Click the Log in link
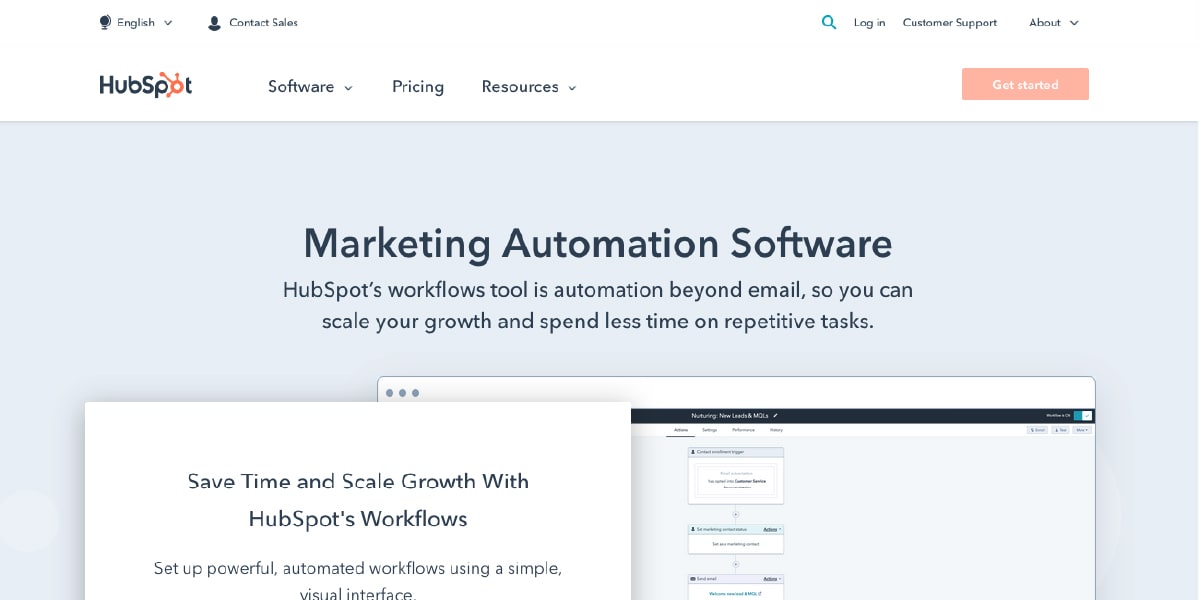 tap(869, 22)
